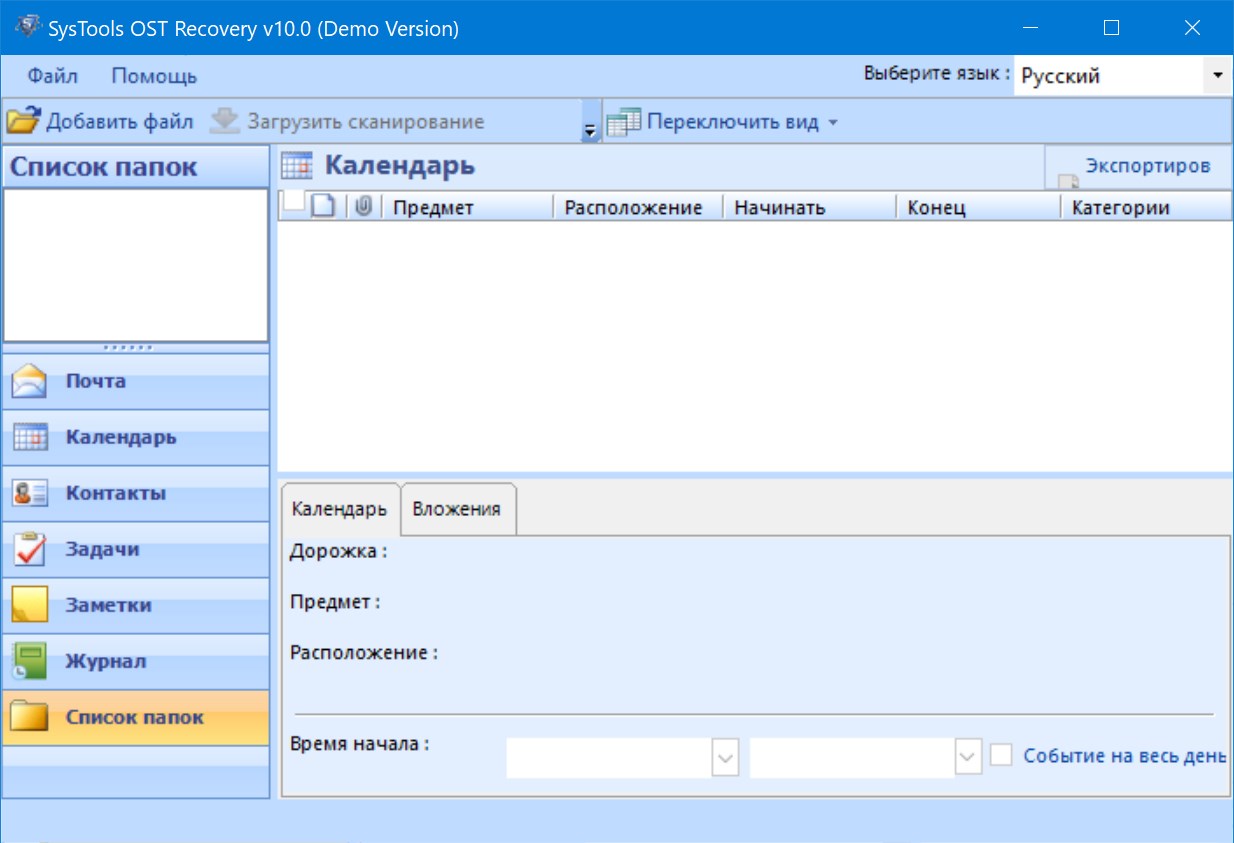
Task: Click the Переключить вид layout icon
Action: (623, 122)
